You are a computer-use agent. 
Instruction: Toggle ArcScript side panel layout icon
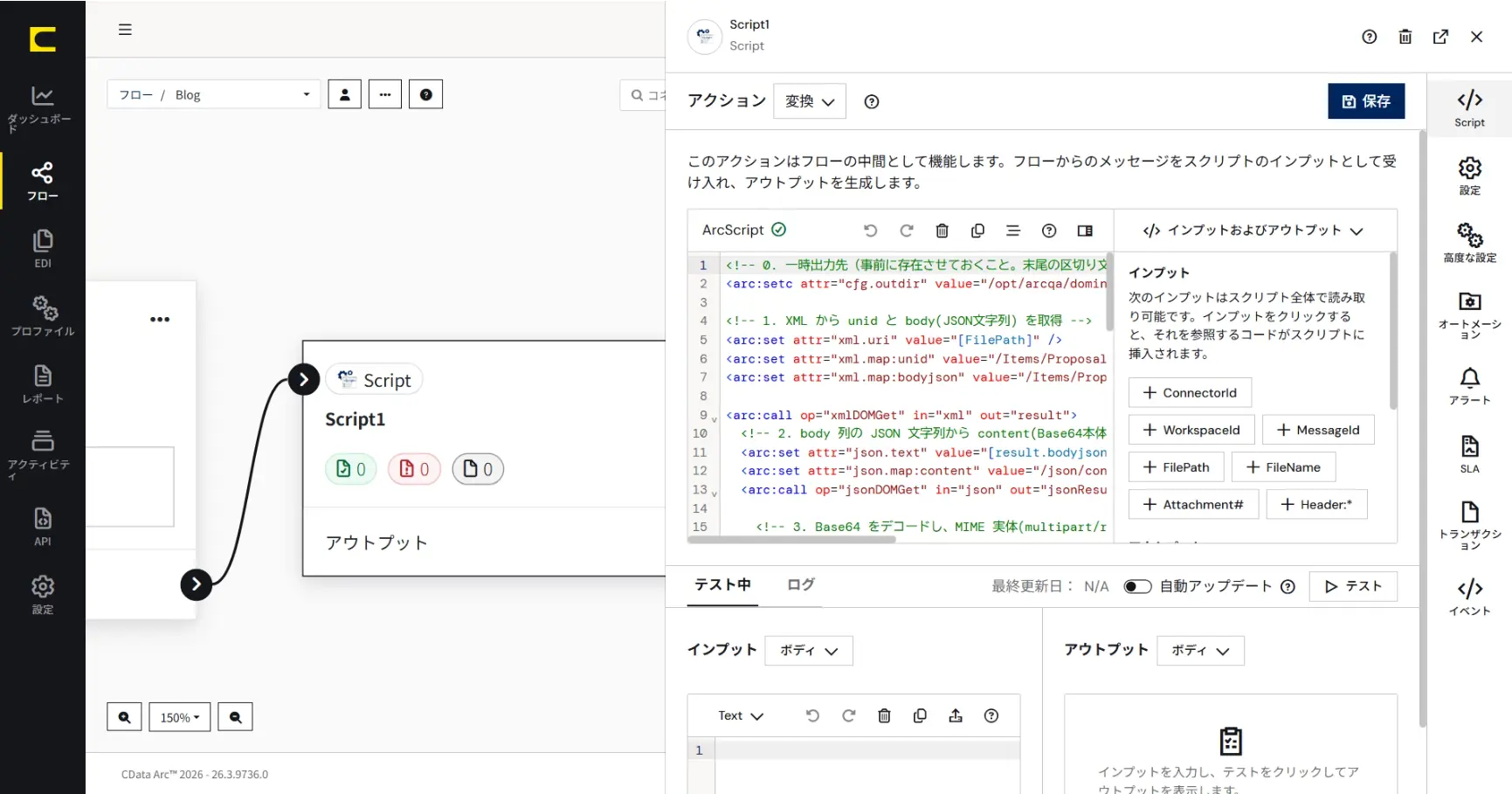[1085, 231]
